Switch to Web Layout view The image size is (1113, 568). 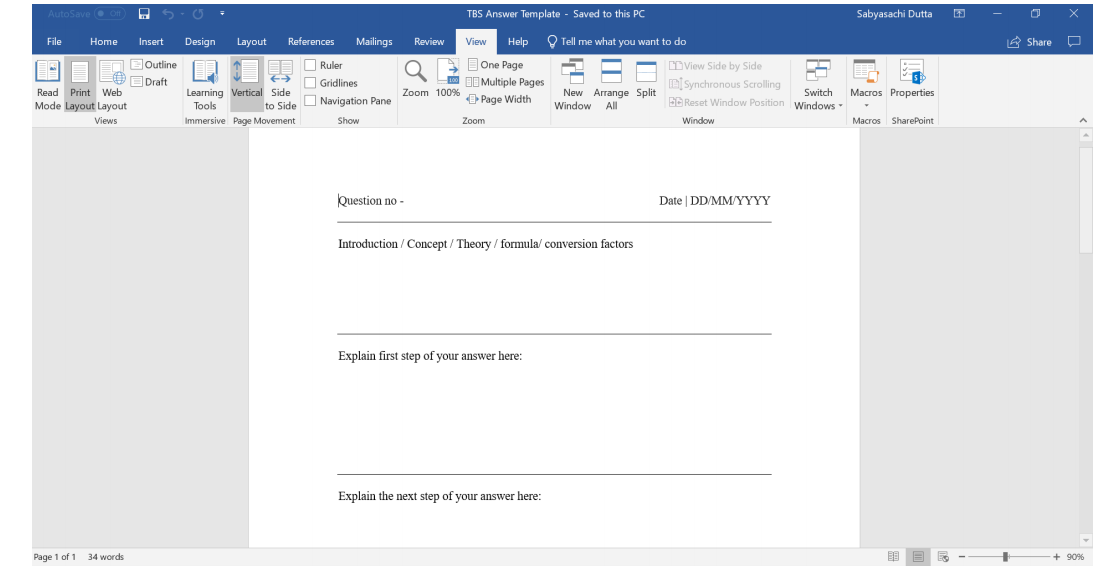click(112, 84)
